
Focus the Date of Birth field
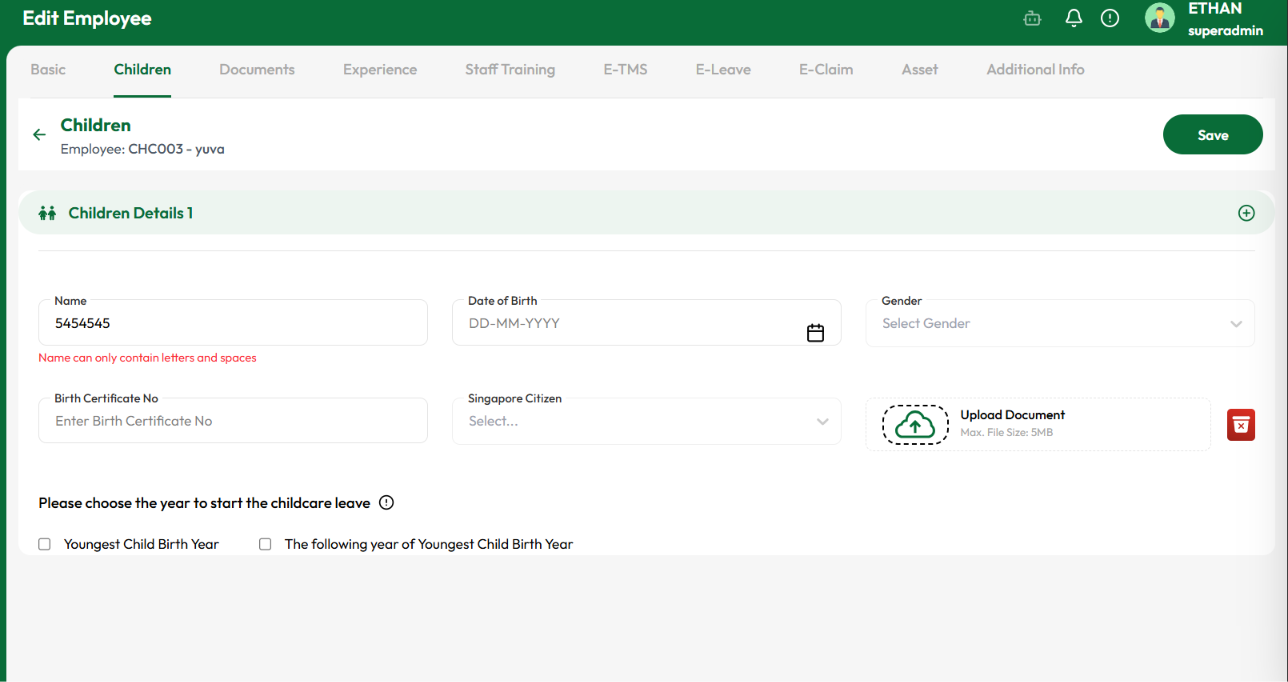coord(647,323)
